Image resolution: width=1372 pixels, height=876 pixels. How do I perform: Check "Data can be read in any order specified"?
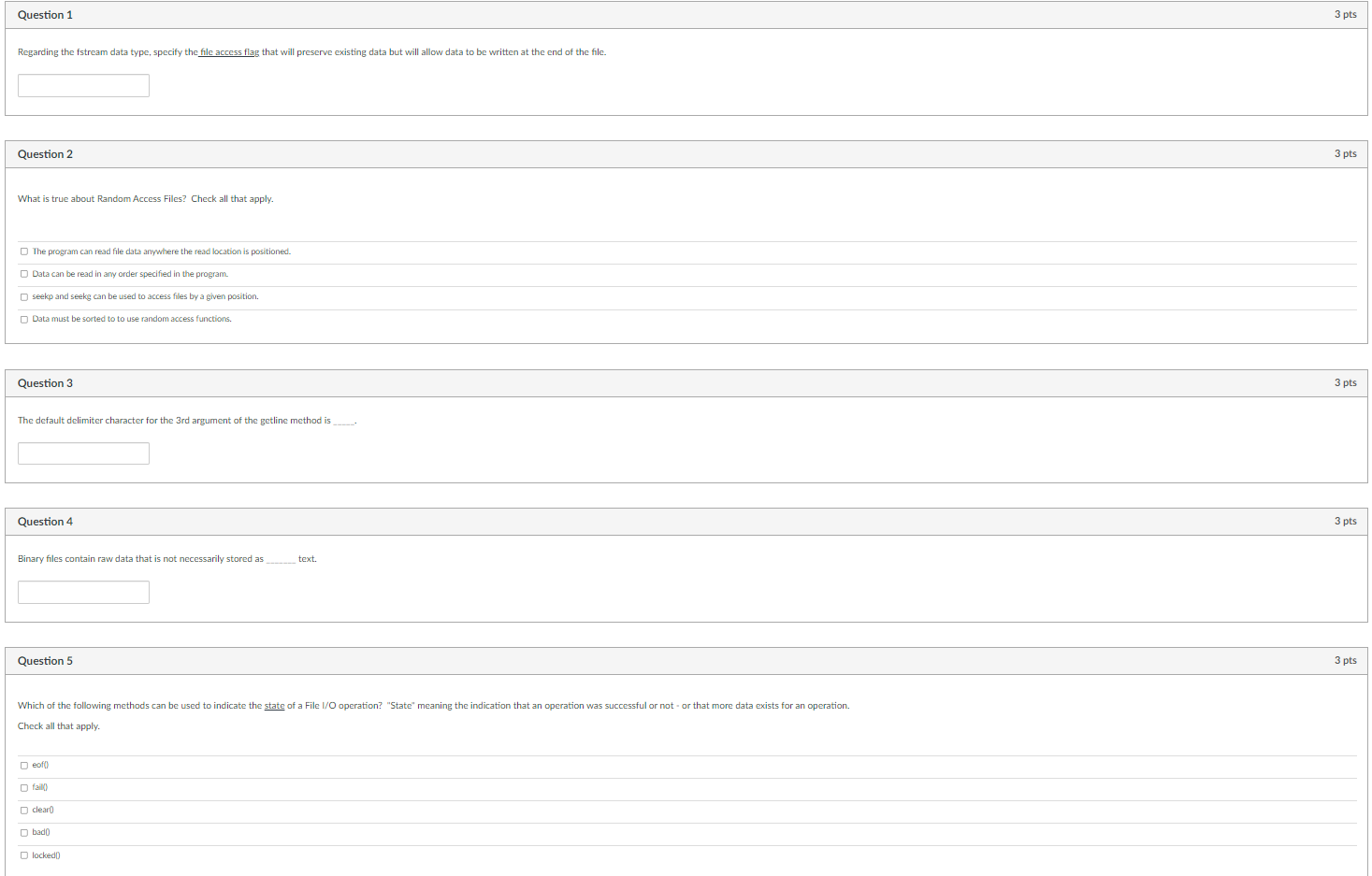23,273
